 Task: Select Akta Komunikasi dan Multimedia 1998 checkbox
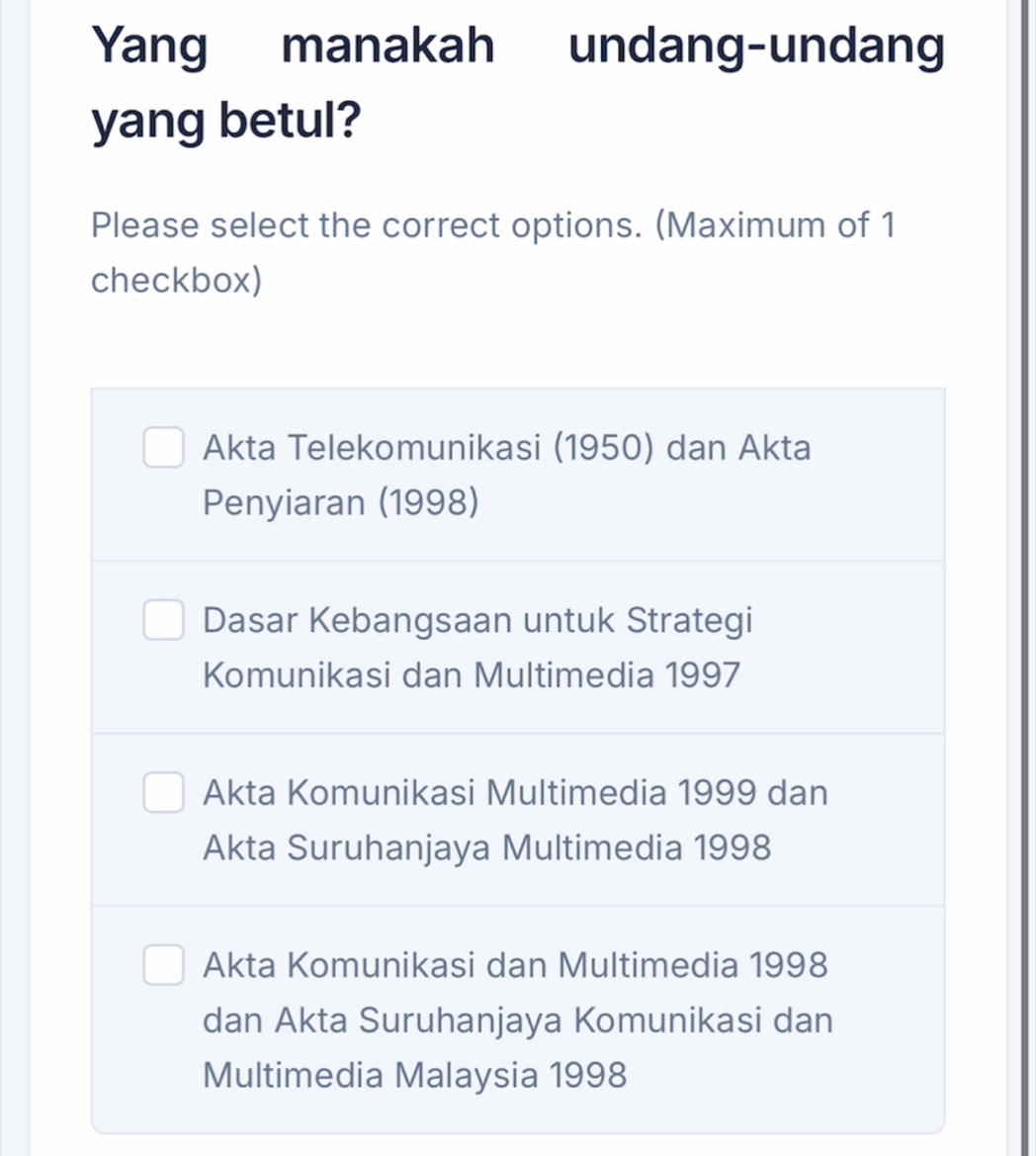163,965
